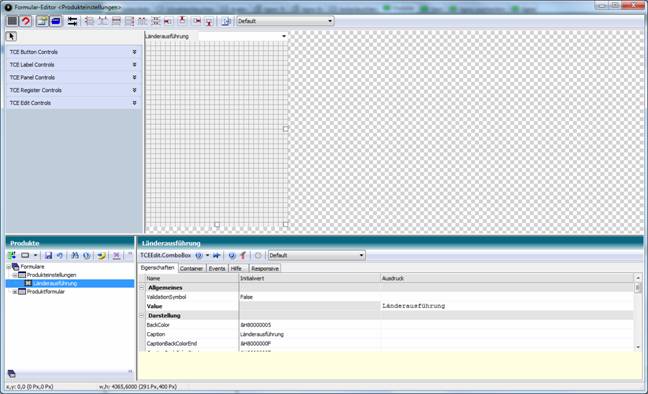Viewport: 648px width, 394px height.
Task: Collapse the Allgemeines property group
Action: [x=142, y=288]
